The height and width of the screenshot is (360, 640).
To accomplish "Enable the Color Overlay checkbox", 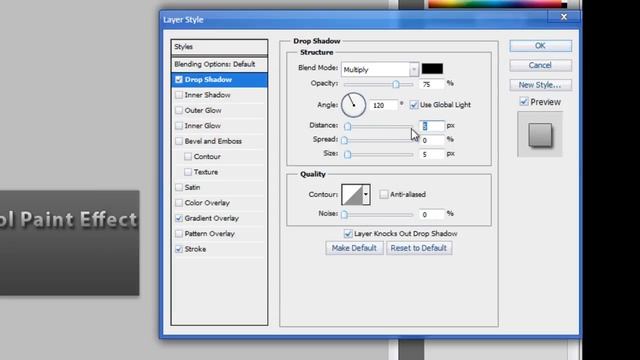I will pos(179,203).
